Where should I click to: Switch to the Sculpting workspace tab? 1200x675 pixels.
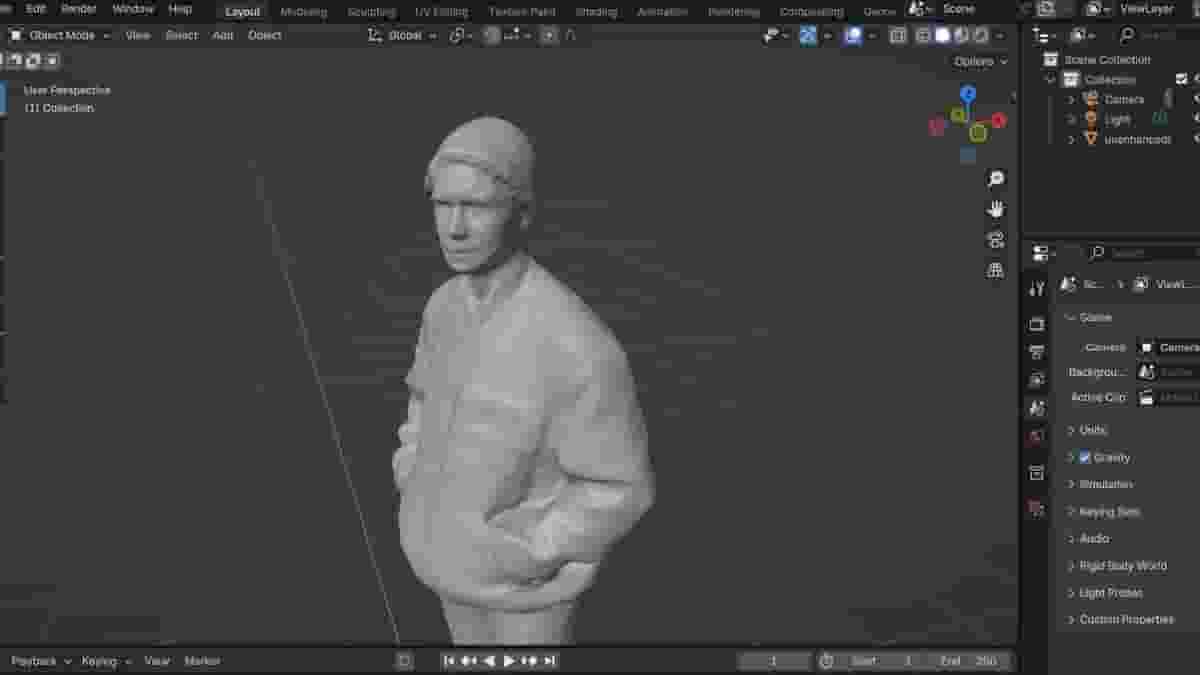click(370, 11)
